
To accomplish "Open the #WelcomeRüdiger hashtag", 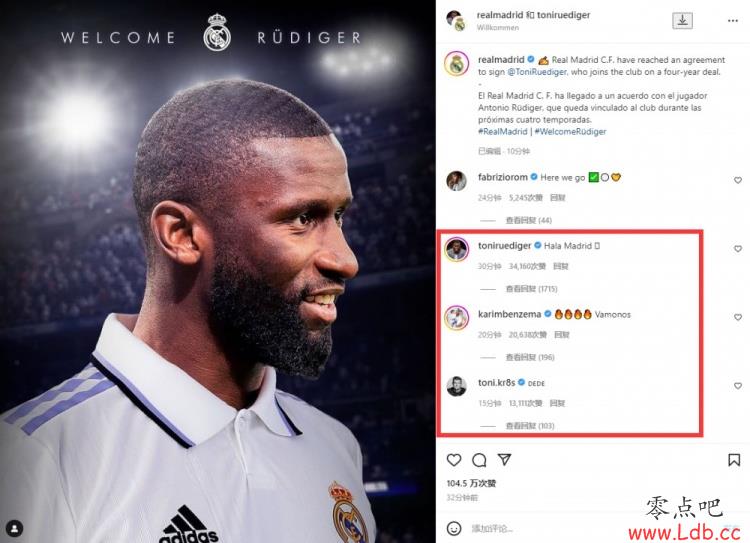I will point(570,132).
